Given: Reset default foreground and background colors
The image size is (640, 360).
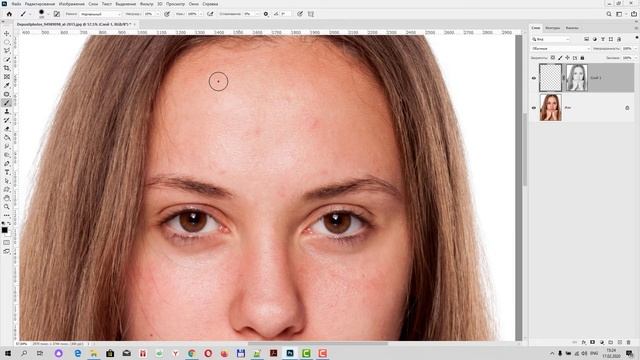Looking at the screenshot, I should (3, 224).
